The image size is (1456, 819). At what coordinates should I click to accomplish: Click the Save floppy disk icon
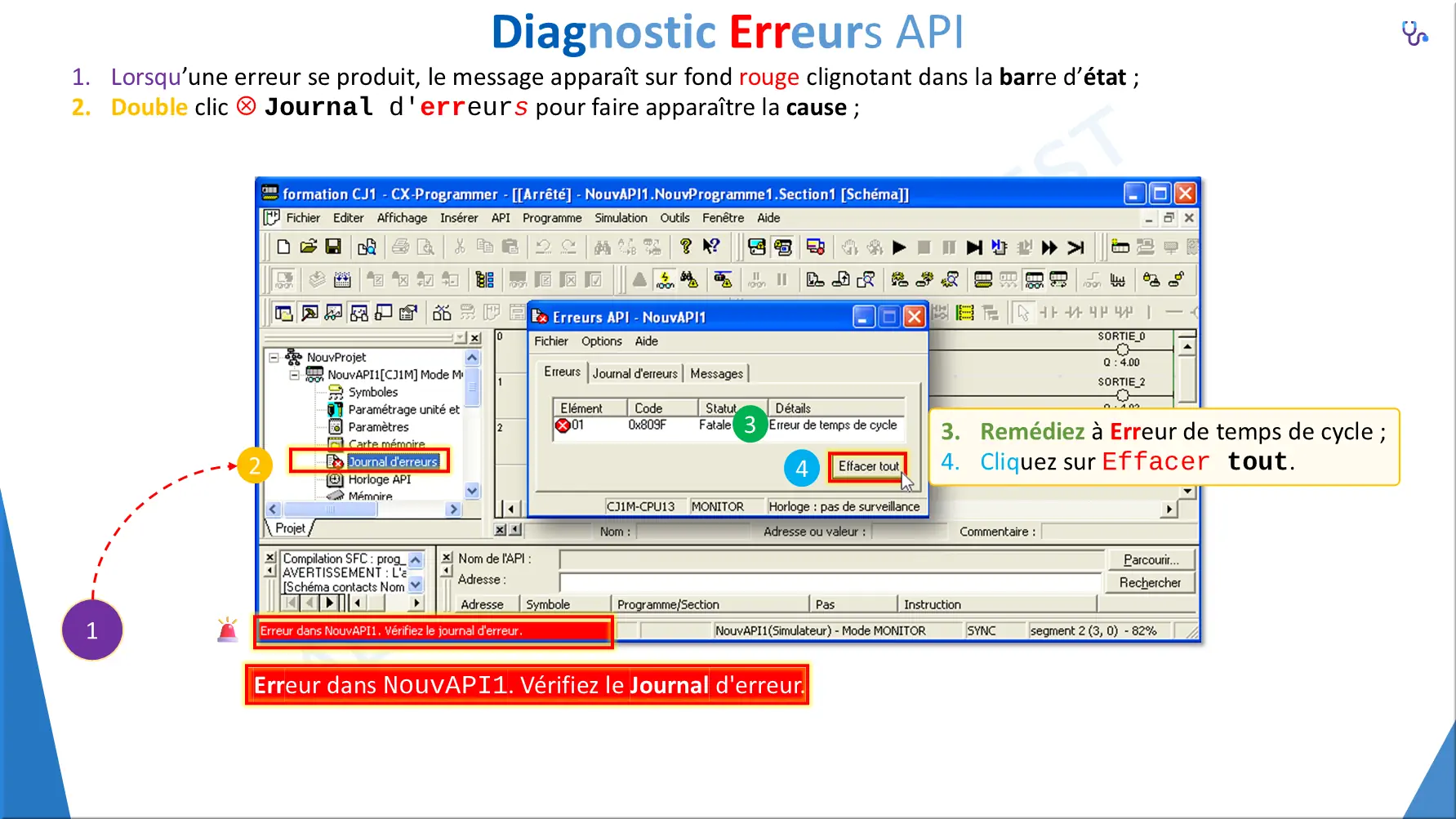[333, 247]
